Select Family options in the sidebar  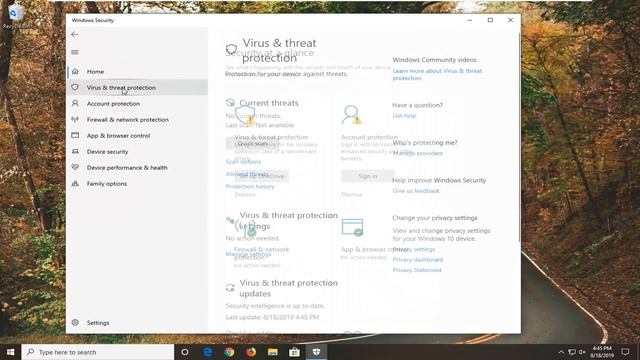137,184
